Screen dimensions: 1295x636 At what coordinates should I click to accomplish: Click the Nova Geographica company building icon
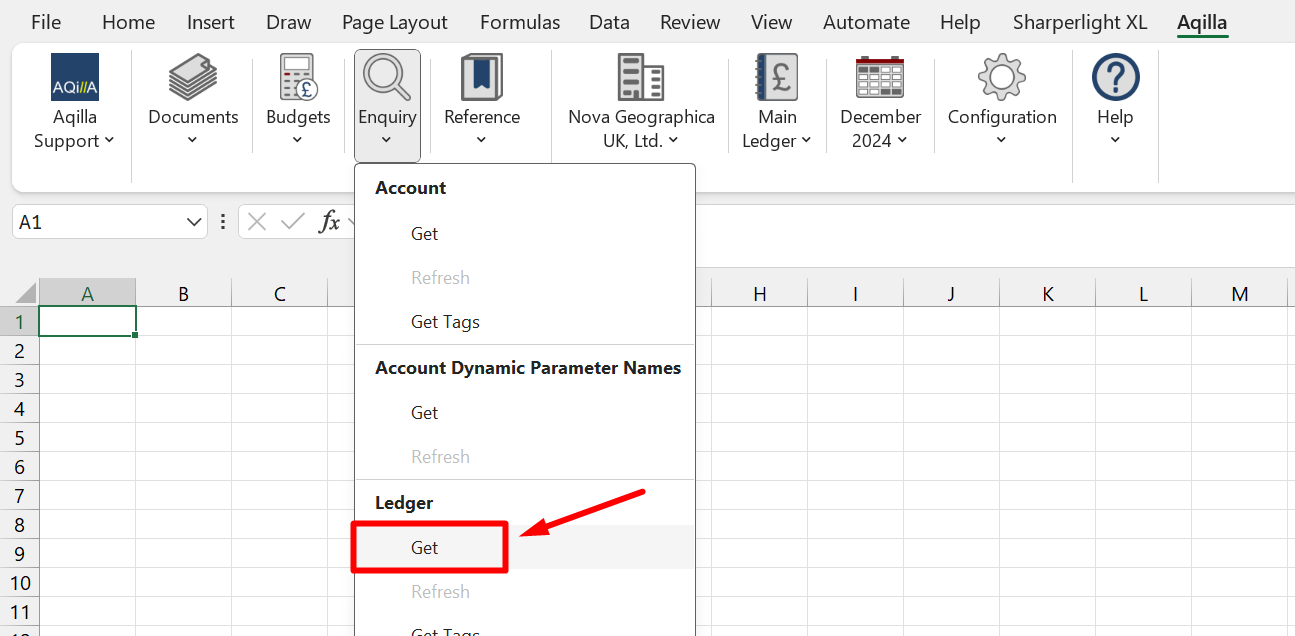click(x=641, y=77)
